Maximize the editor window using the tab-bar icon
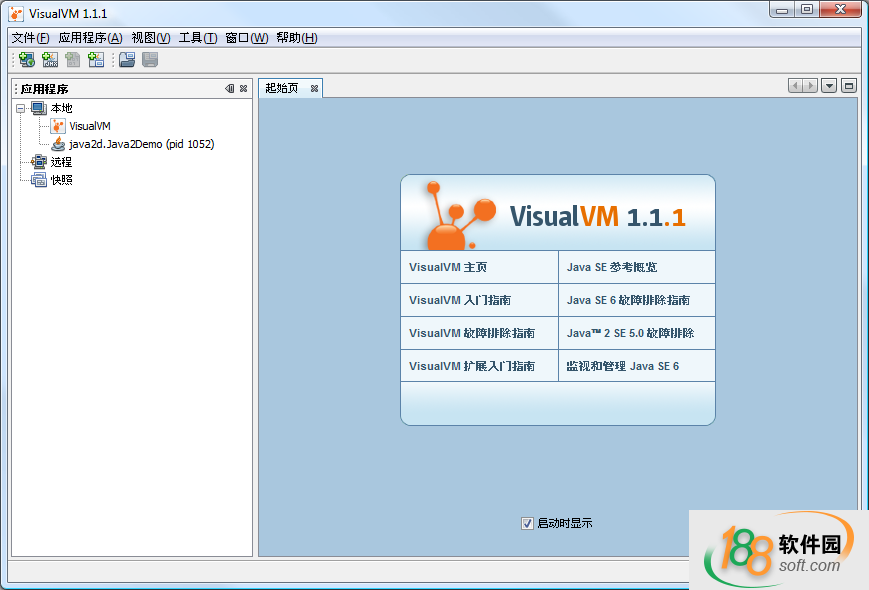 [x=849, y=86]
